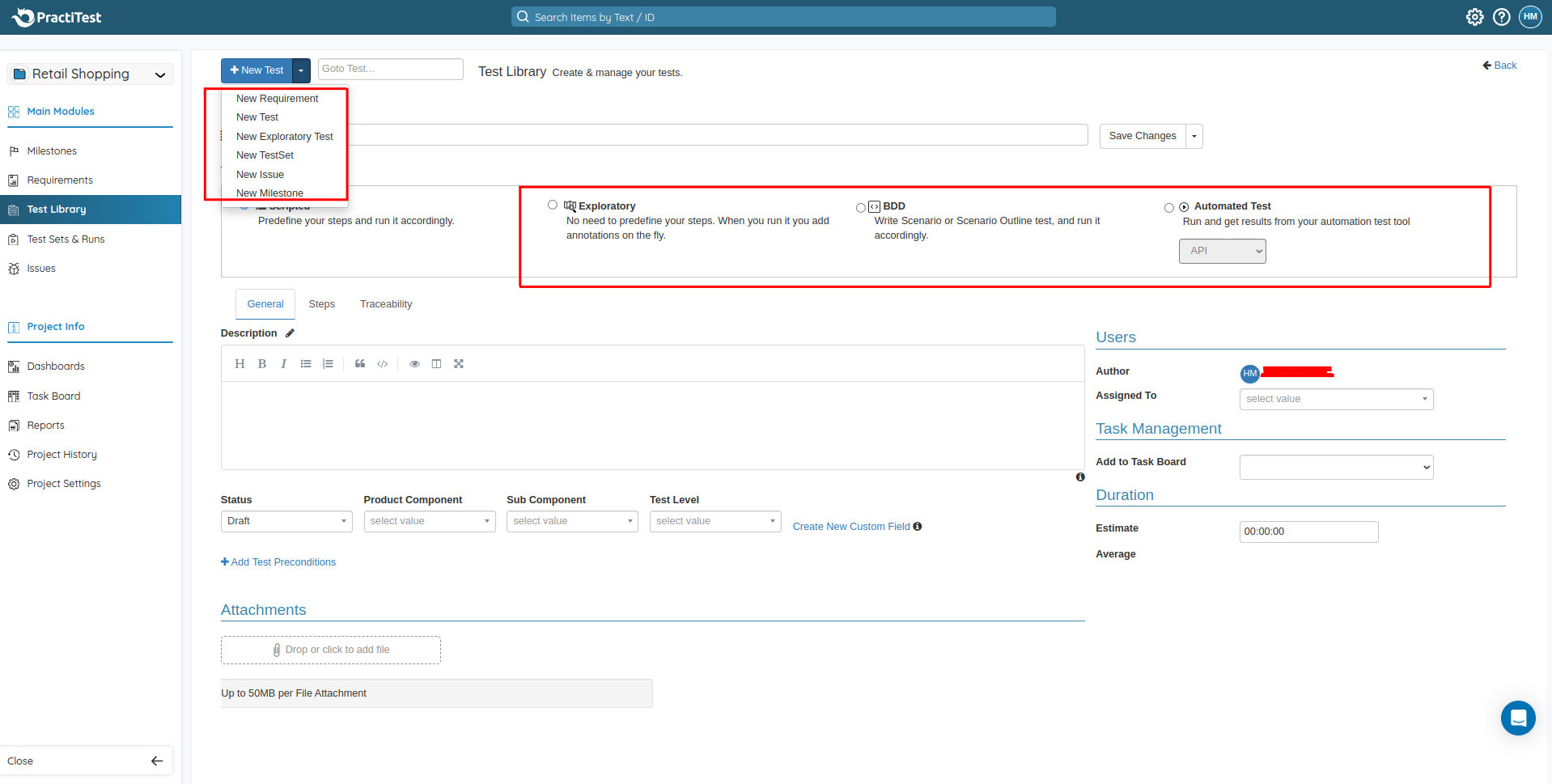
Task: Select the Automated Test radio button
Action: (x=1168, y=208)
